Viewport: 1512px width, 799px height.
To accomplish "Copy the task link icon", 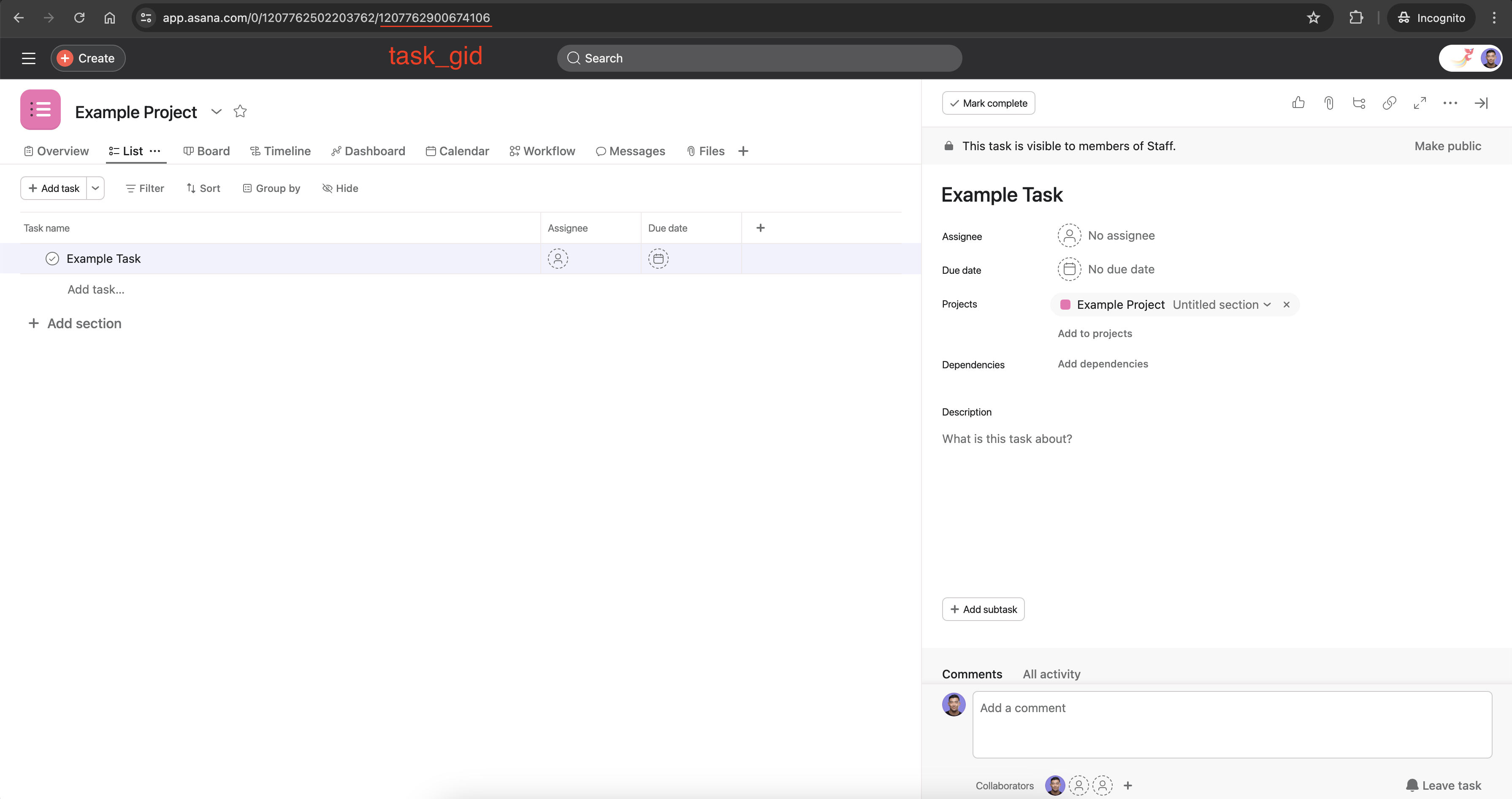I will (x=1389, y=103).
